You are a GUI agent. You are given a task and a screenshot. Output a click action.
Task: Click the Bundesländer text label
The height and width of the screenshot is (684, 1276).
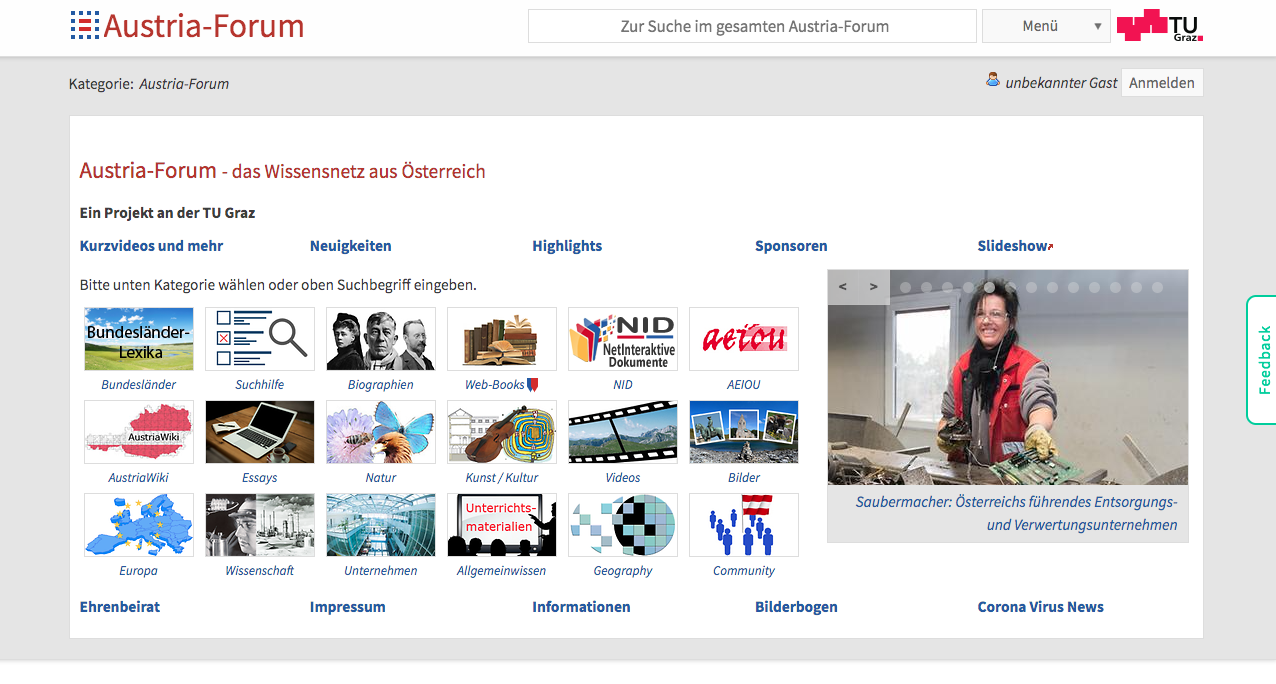[139, 385]
